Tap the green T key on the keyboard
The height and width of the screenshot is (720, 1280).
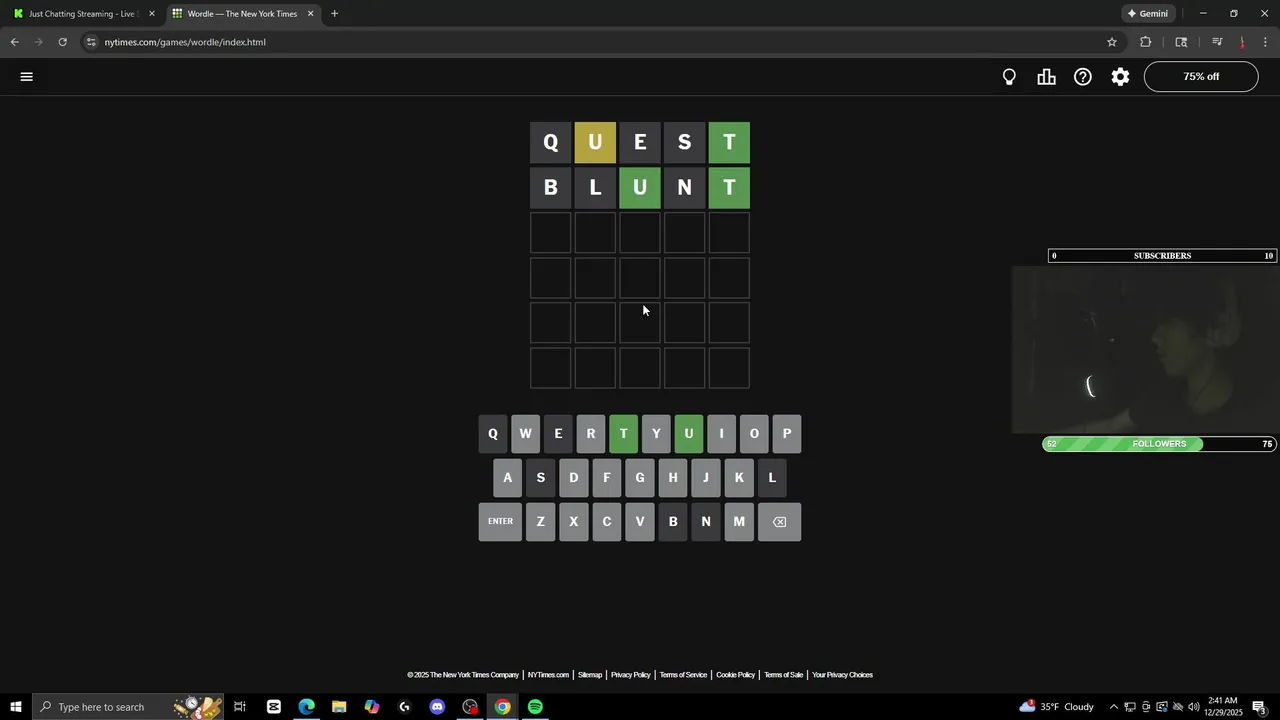623,434
